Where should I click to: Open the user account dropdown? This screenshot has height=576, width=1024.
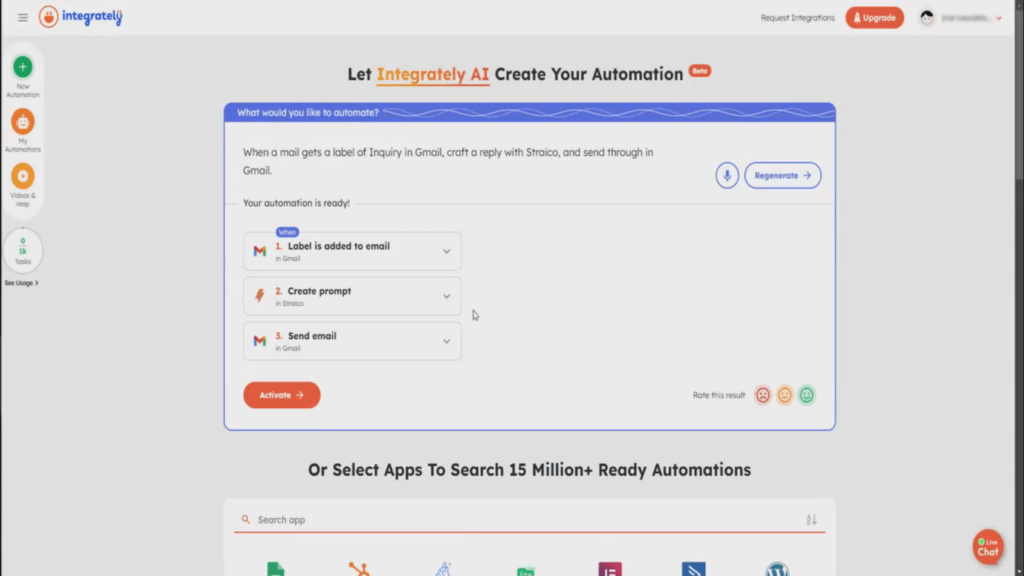click(960, 18)
